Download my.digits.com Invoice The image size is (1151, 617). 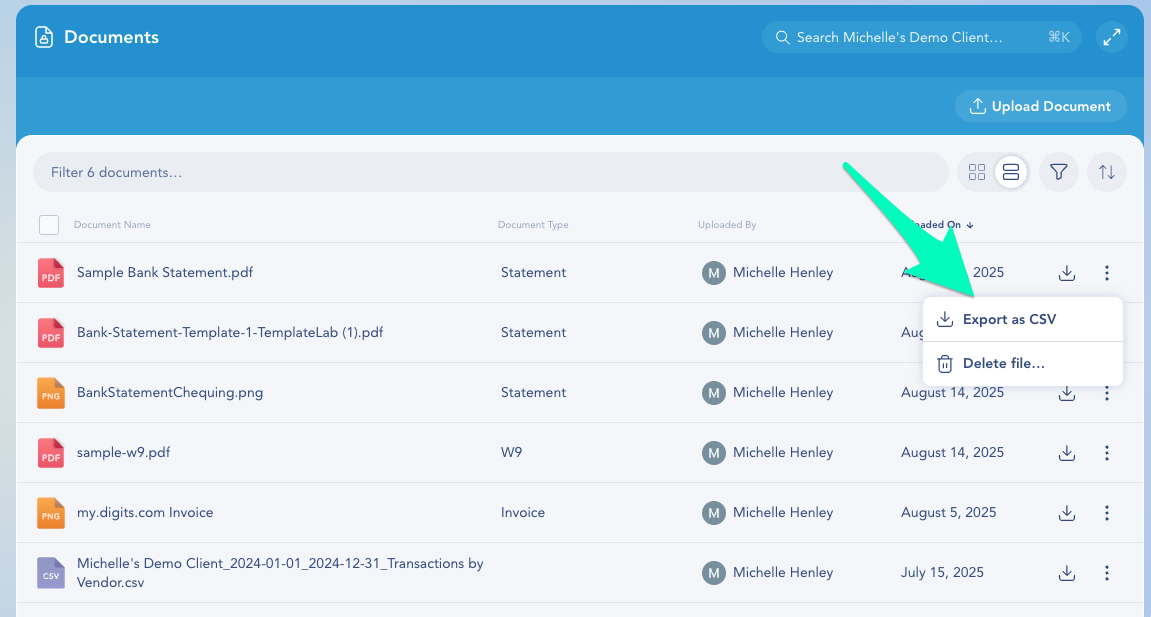(x=1067, y=514)
